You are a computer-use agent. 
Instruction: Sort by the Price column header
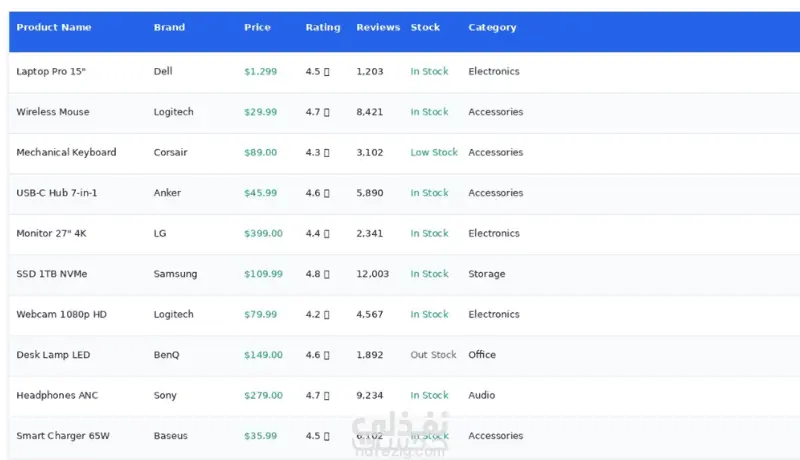tap(257, 28)
